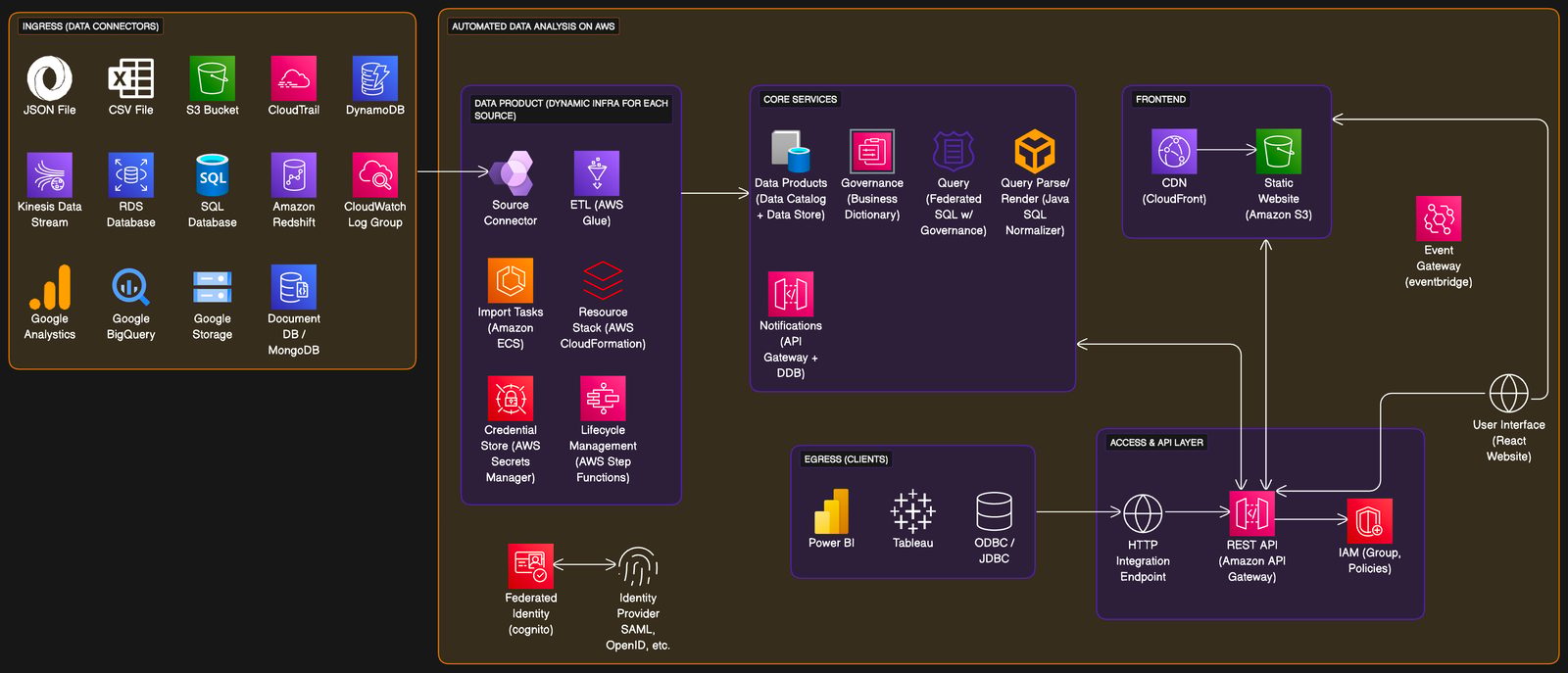Select the CloudWatch Log Group icon
The height and width of the screenshot is (673, 1568).
coord(374,175)
